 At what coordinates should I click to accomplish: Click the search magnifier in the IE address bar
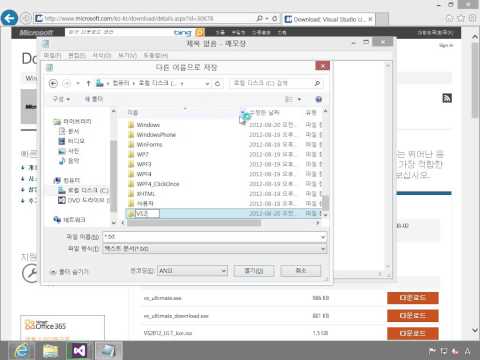pyautogui.click(x=259, y=19)
